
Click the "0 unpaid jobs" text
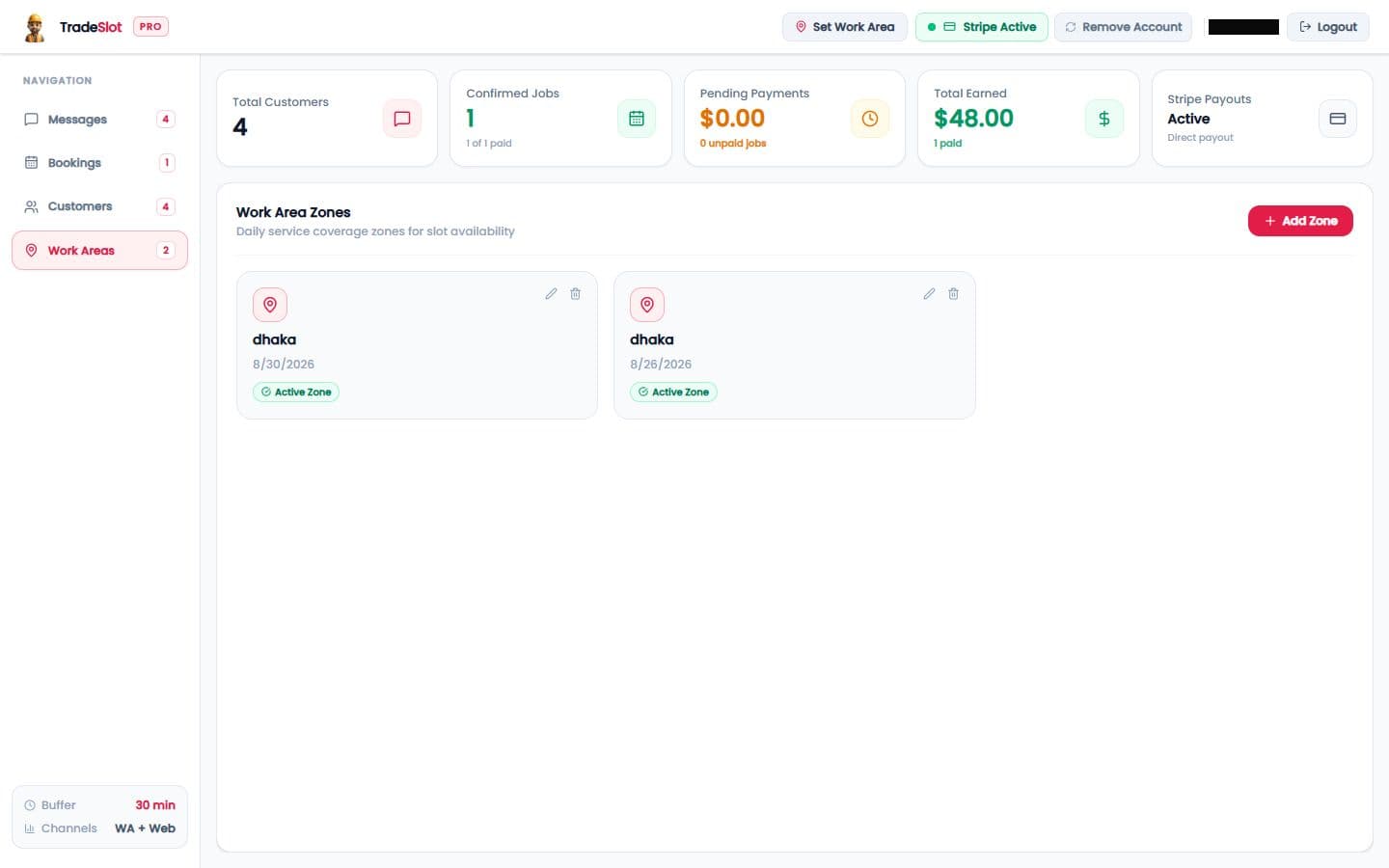pyautogui.click(x=733, y=144)
